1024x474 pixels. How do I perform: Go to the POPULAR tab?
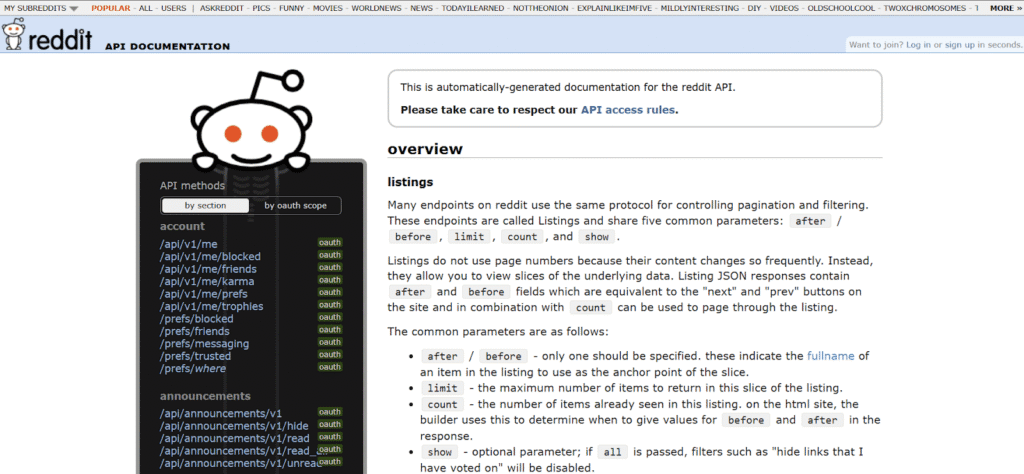pyautogui.click(x=110, y=8)
